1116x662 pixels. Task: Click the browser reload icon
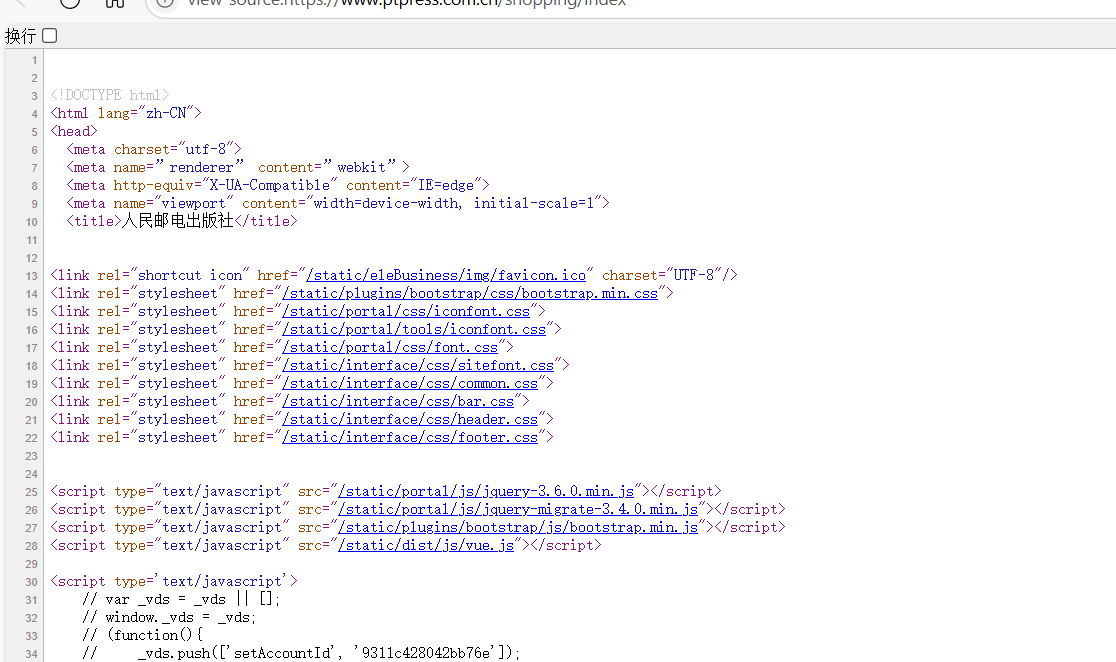[x=70, y=2]
